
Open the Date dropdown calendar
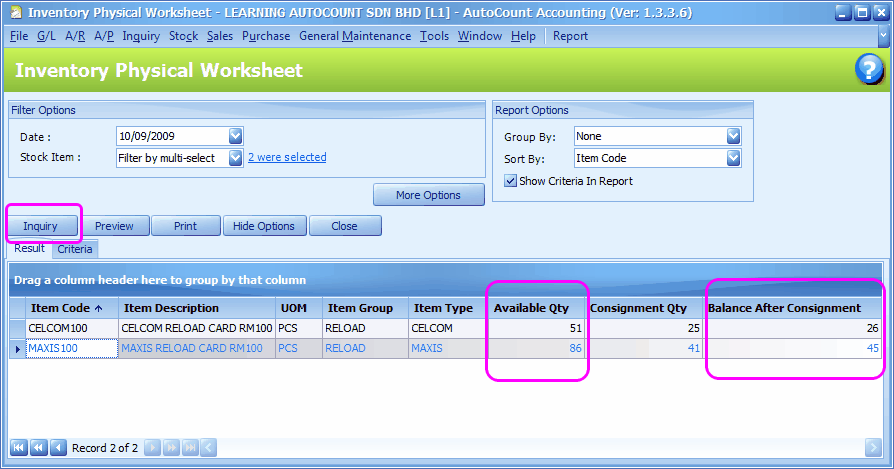pyautogui.click(x=235, y=136)
